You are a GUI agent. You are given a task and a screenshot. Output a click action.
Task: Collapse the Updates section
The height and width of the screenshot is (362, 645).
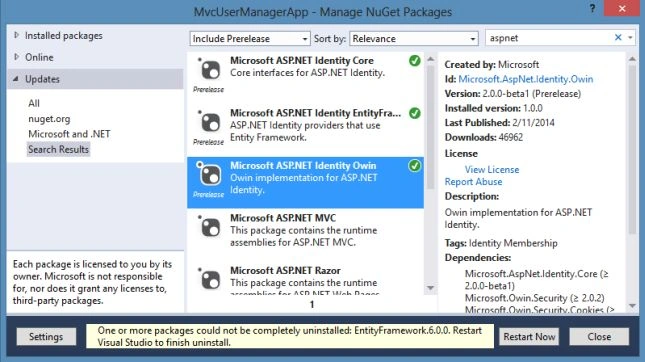pyautogui.click(x=16, y=79)
